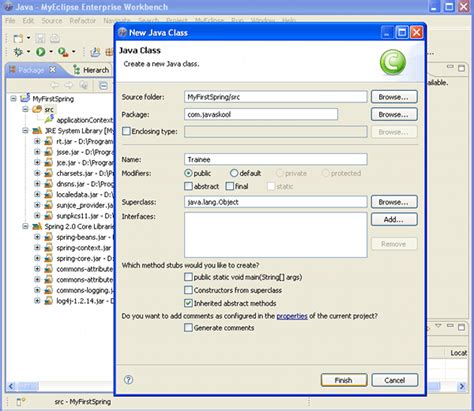Open the File menu
Image resolution: width=474 pixels, height=411 pixels.
coord(10,21)
